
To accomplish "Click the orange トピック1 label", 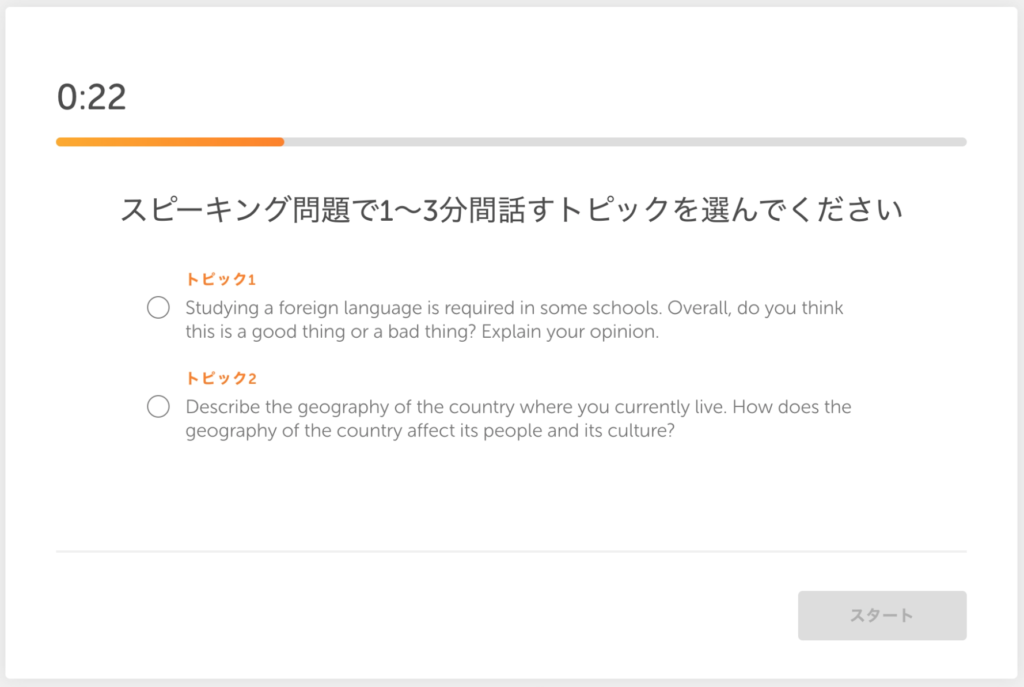I will (x=220, y=280).
